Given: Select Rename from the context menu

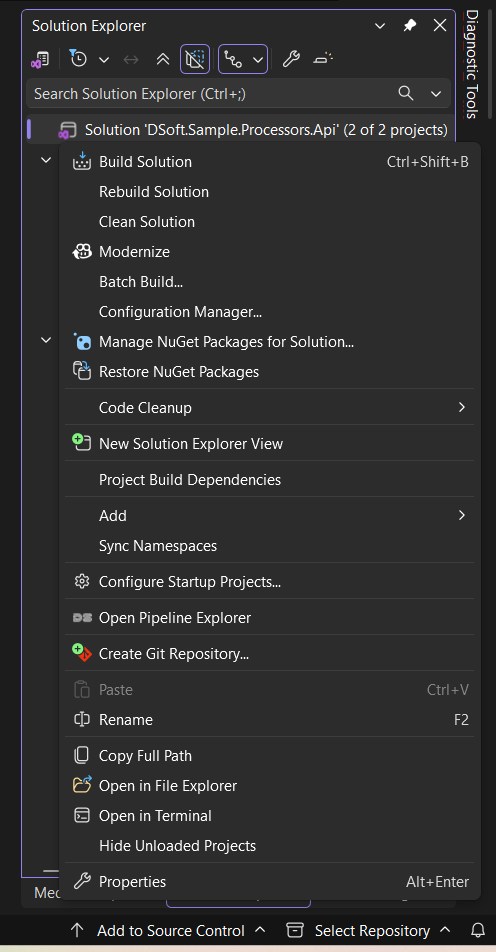Looking at the screenshot, I should 270,720.
